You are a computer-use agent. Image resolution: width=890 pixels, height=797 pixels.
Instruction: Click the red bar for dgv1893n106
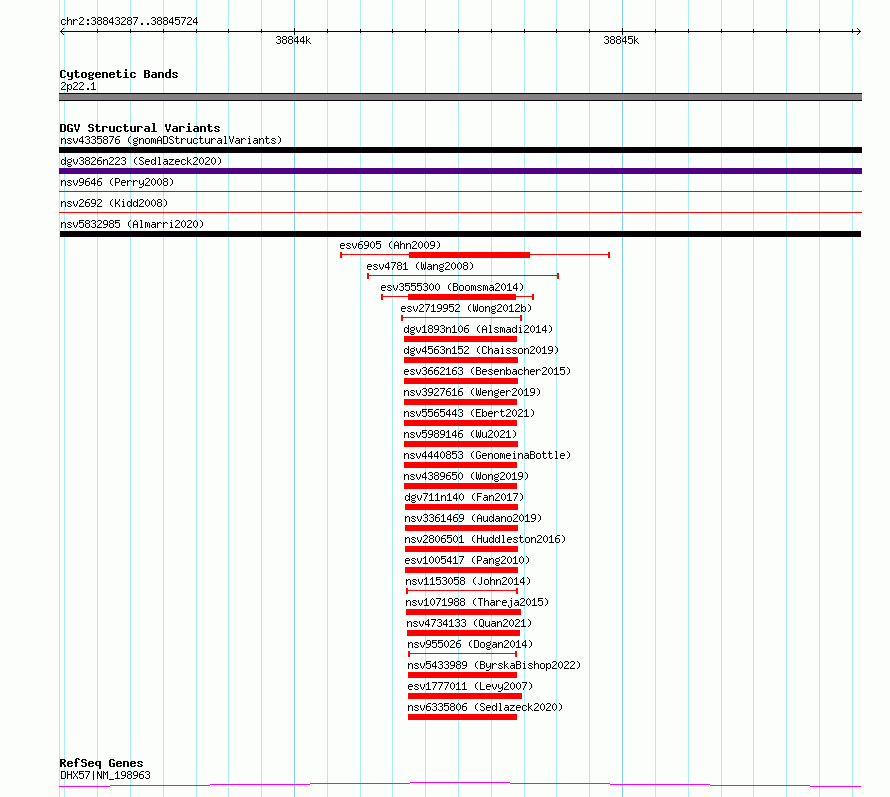coord(460,339)
